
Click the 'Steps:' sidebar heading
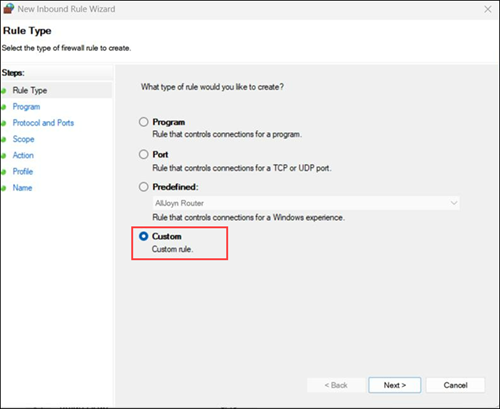coord(13,73)
